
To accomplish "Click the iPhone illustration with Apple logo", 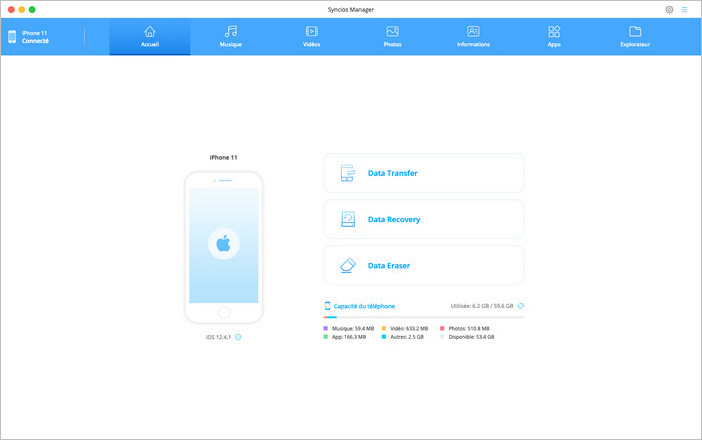I will [x=223, y=248].
